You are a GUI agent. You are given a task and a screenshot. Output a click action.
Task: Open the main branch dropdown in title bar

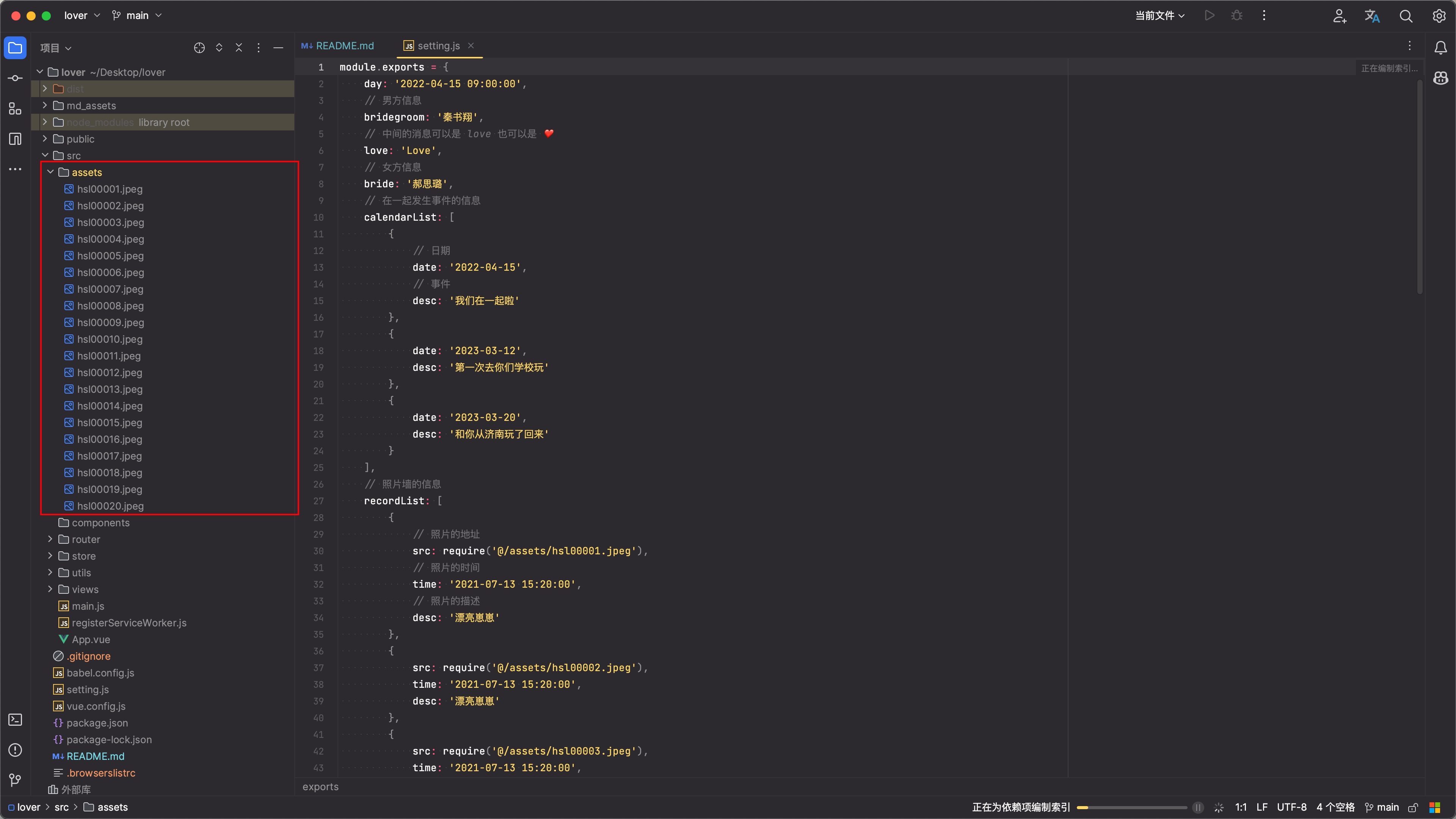137,15
